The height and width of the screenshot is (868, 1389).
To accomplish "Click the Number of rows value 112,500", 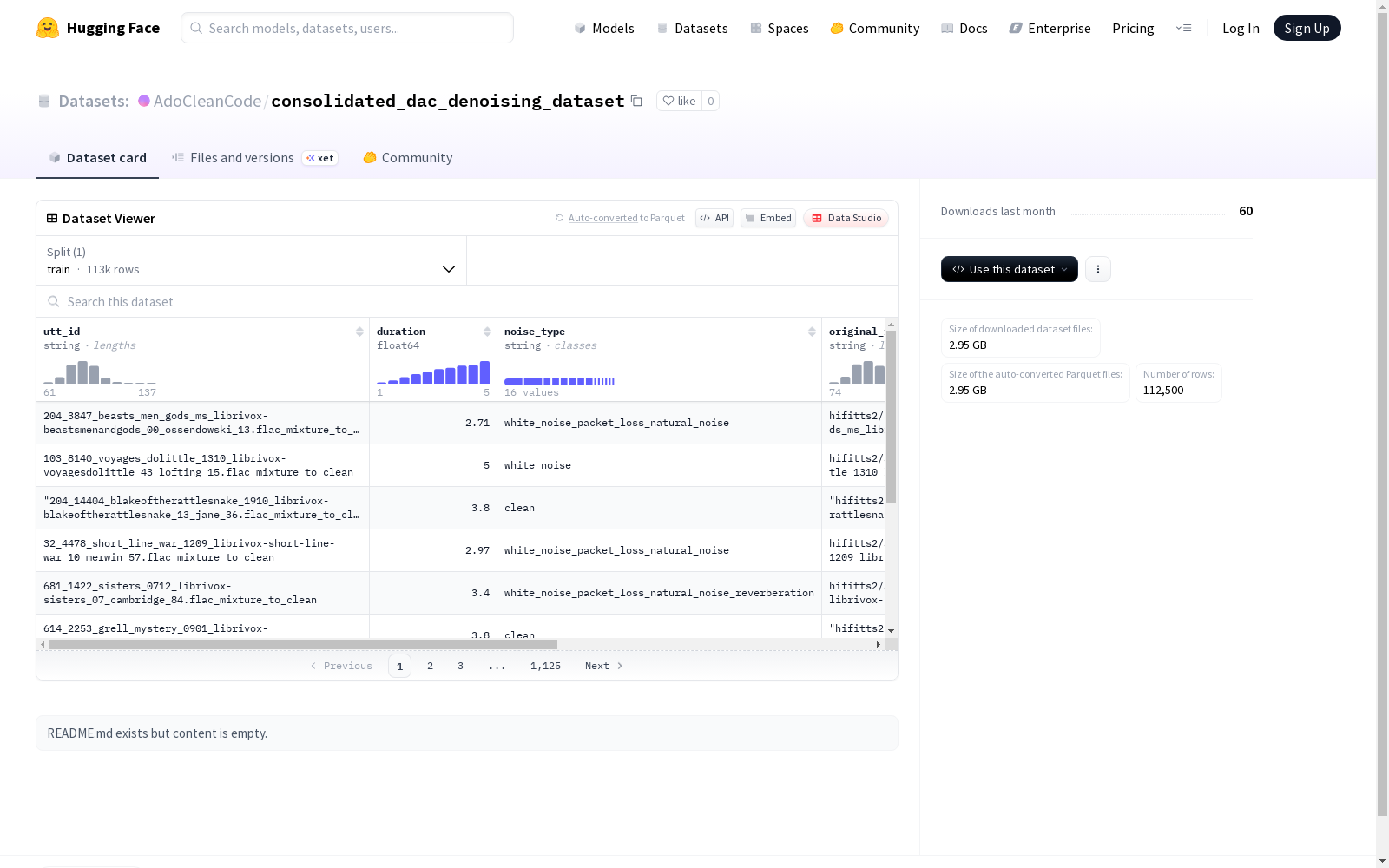I will (x=1163, y=391).
